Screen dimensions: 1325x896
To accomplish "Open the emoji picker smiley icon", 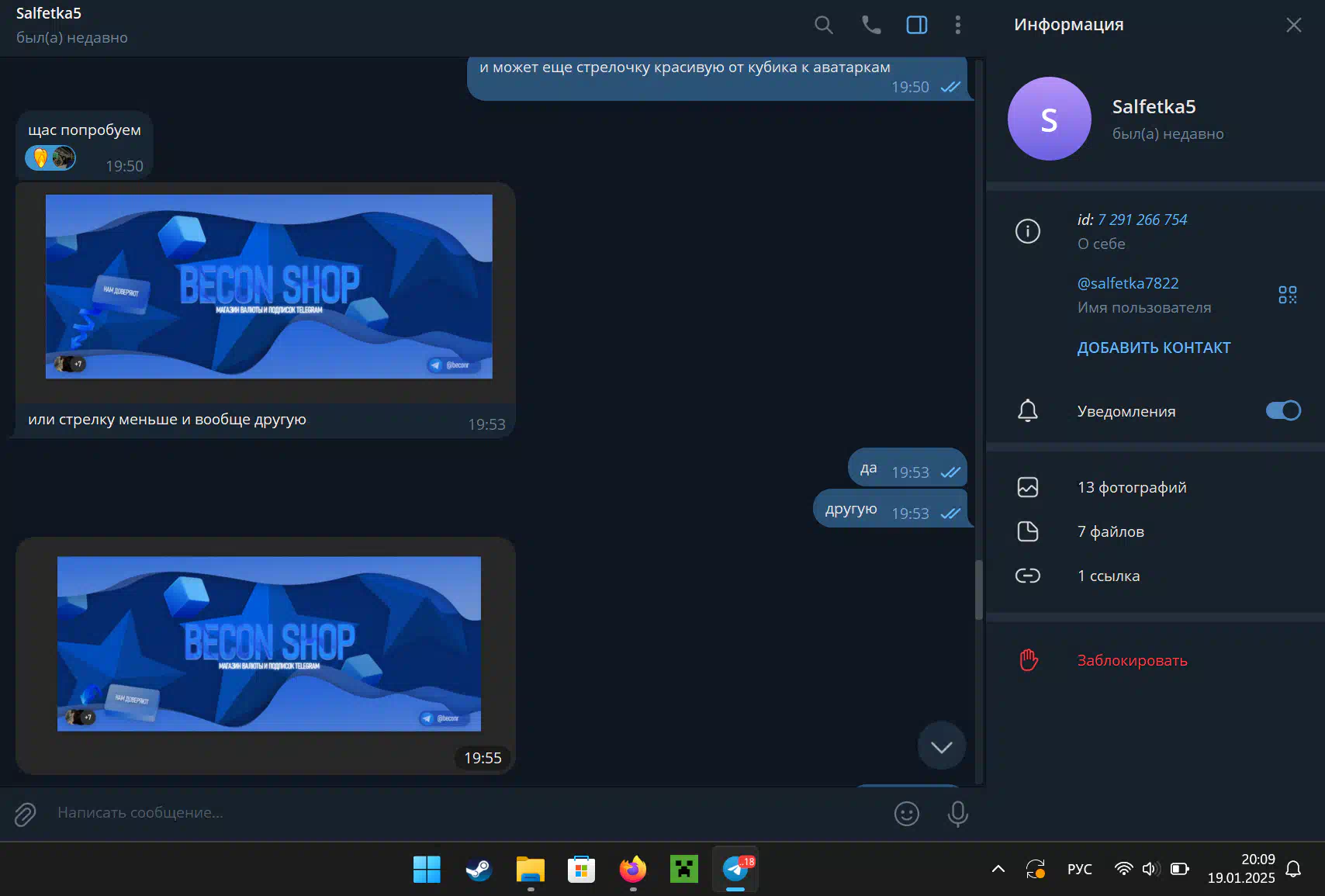I will (907, 814).
